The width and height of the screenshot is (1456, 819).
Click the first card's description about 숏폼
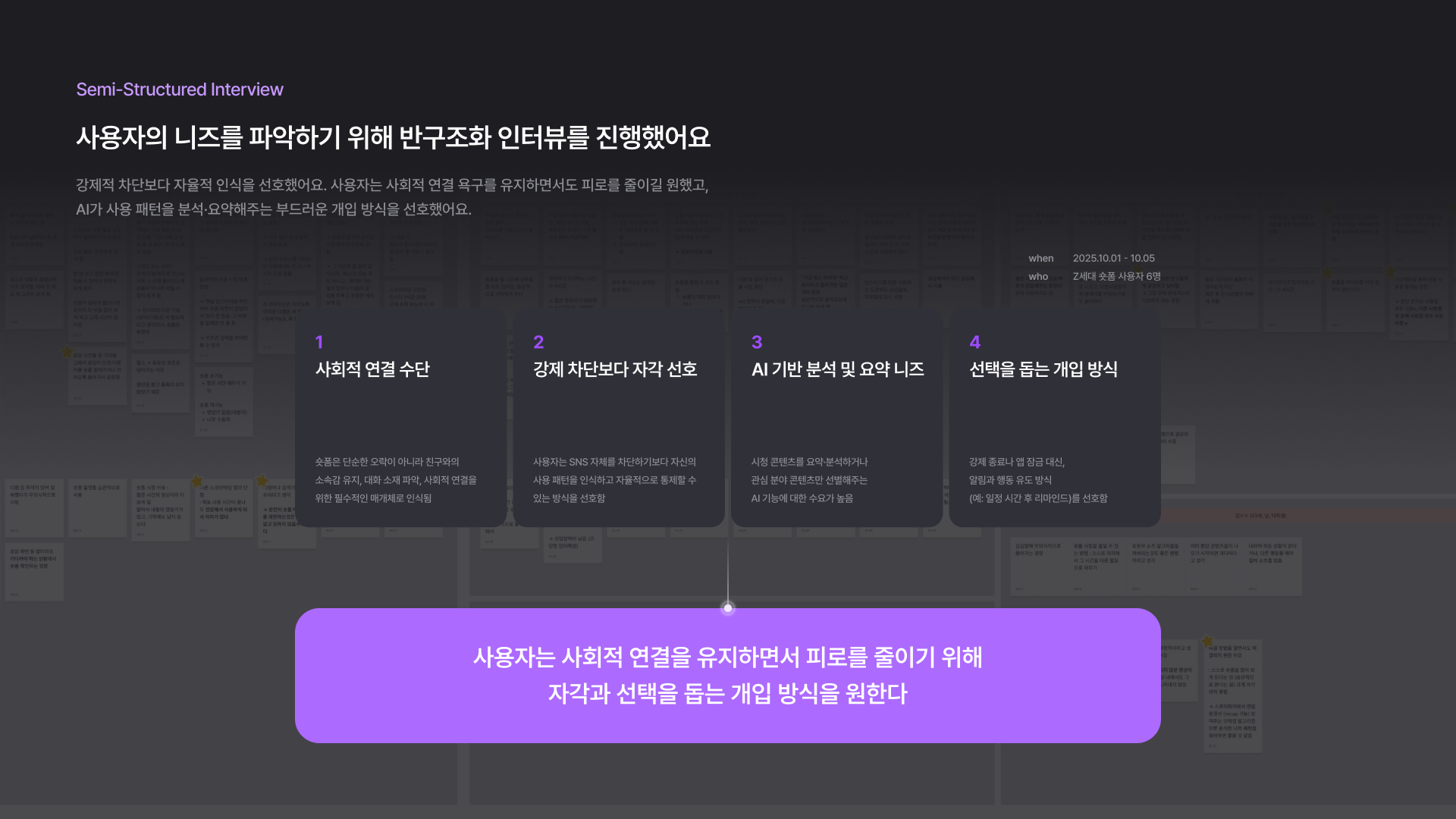[396, 480]
